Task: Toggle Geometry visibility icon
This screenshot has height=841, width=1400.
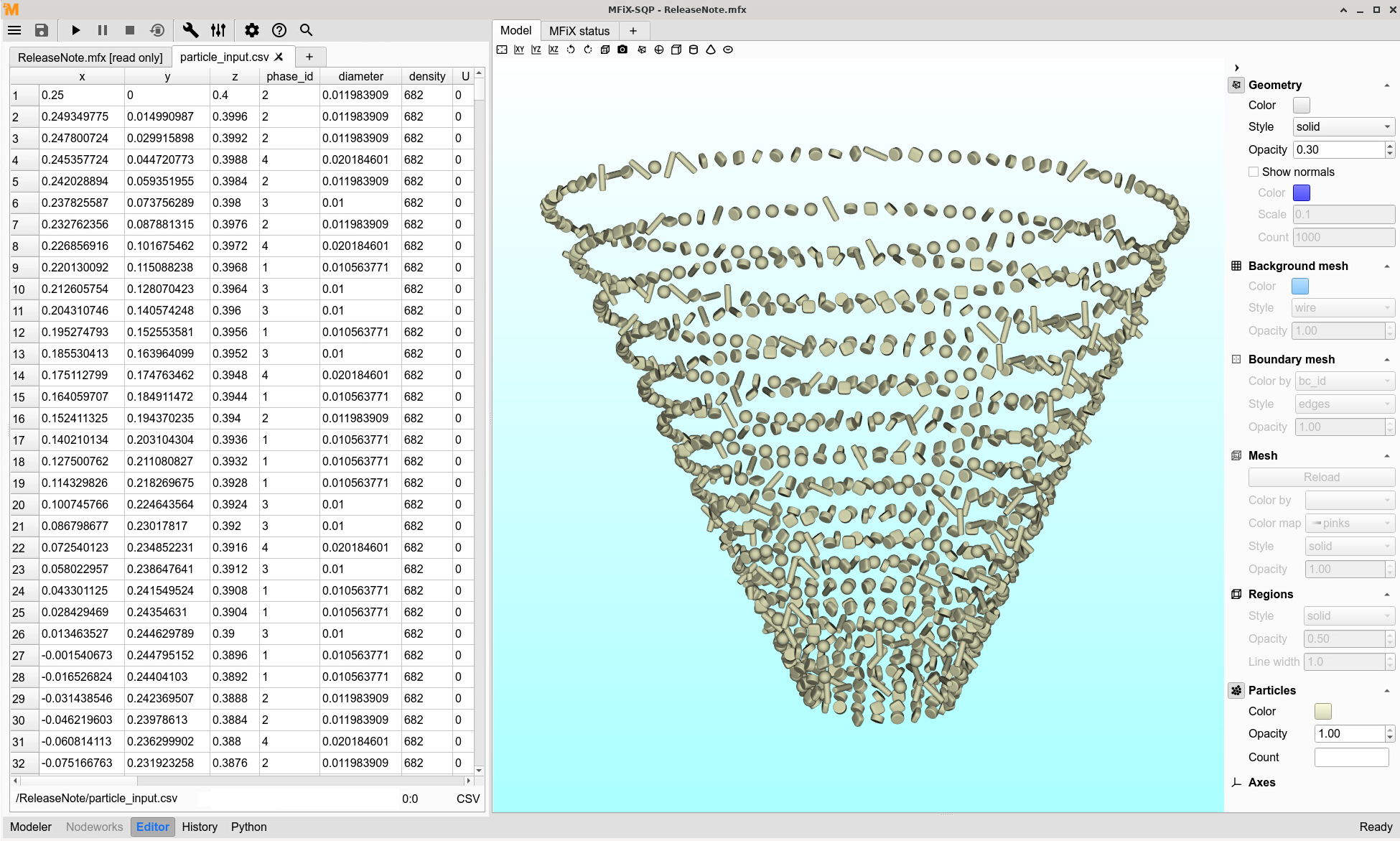Action: tap(1236, 85)
